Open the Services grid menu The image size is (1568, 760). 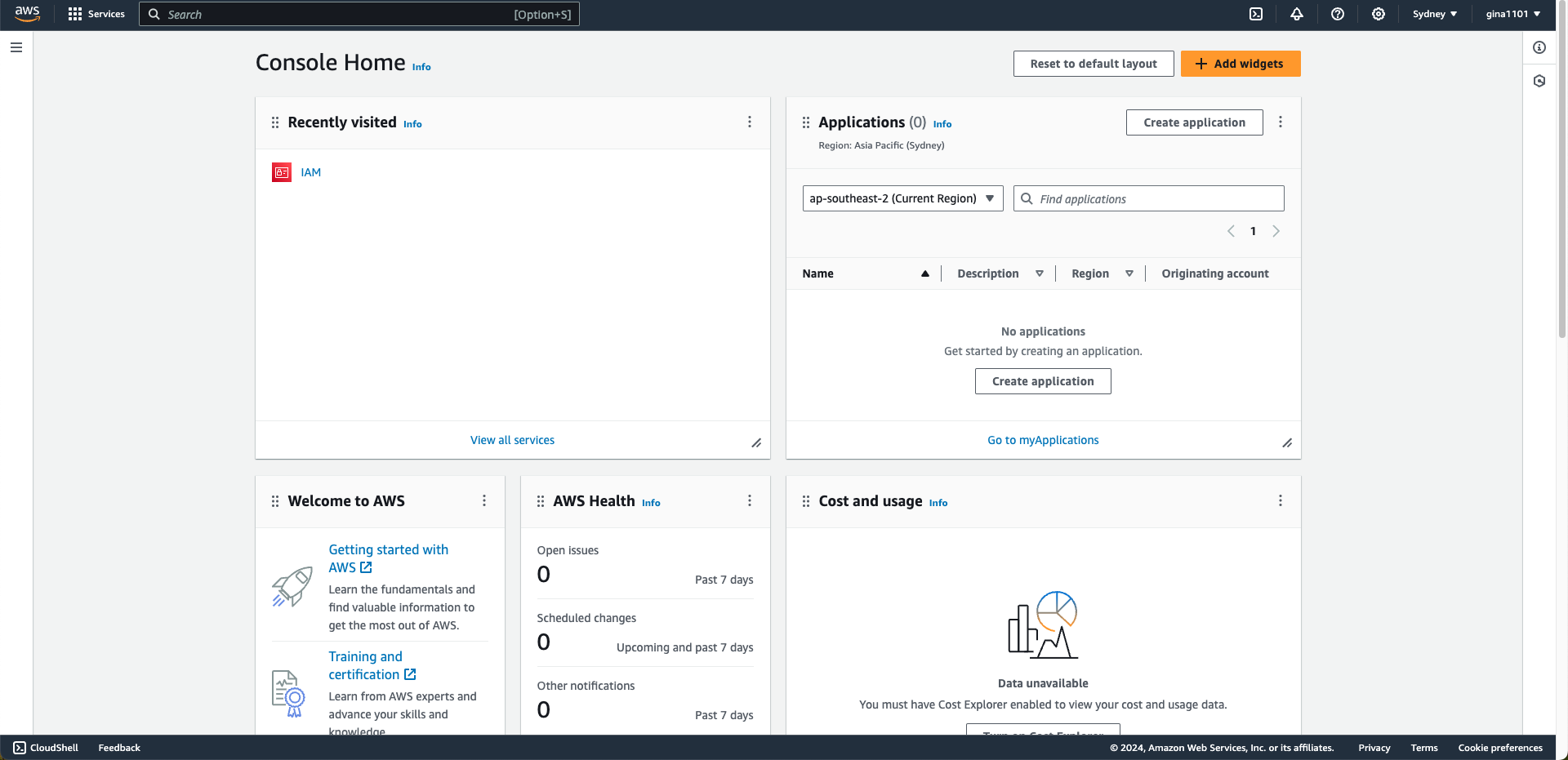[96, 14]
